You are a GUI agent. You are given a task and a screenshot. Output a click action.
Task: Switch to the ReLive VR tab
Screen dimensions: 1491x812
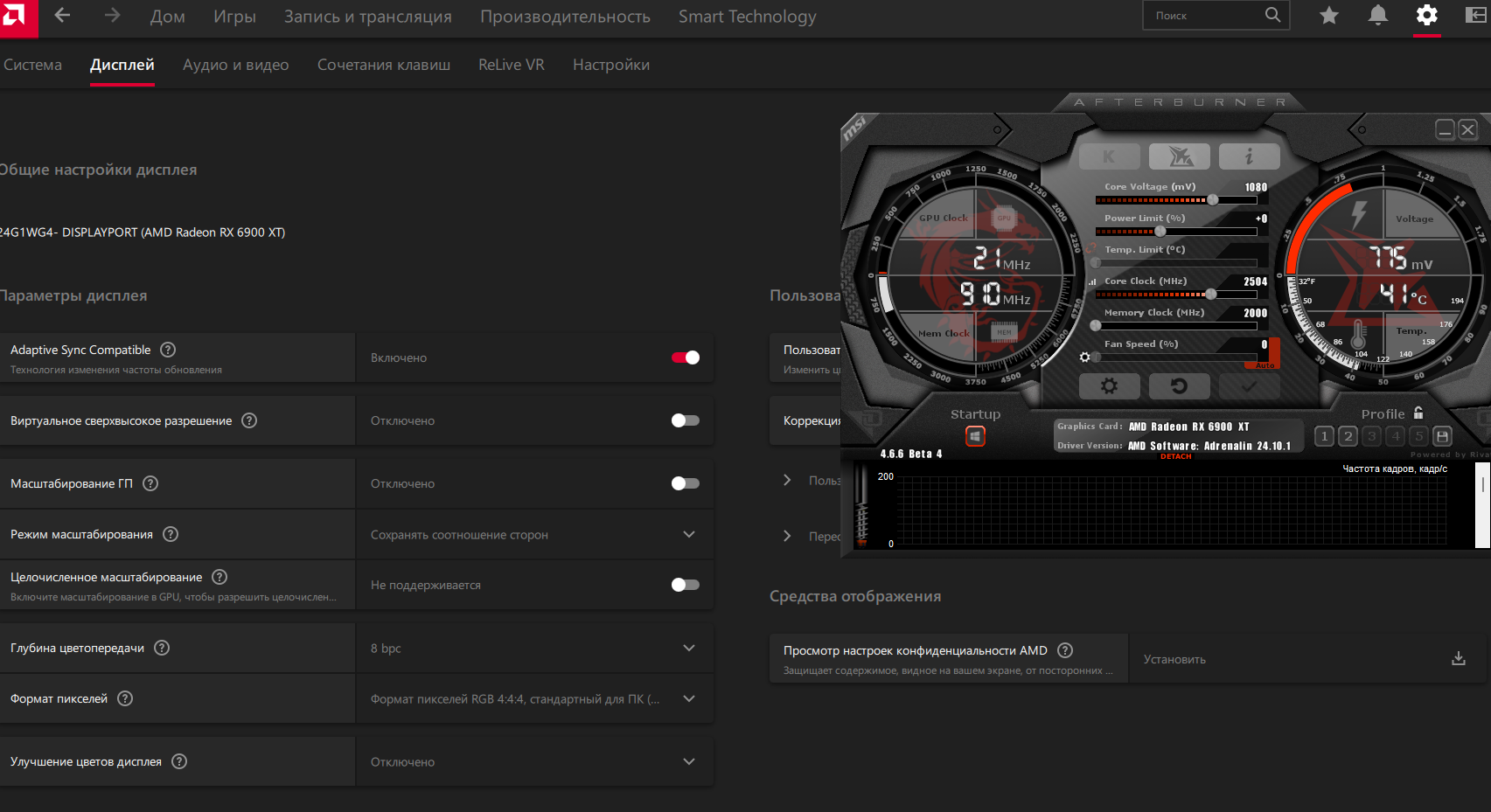512,65
